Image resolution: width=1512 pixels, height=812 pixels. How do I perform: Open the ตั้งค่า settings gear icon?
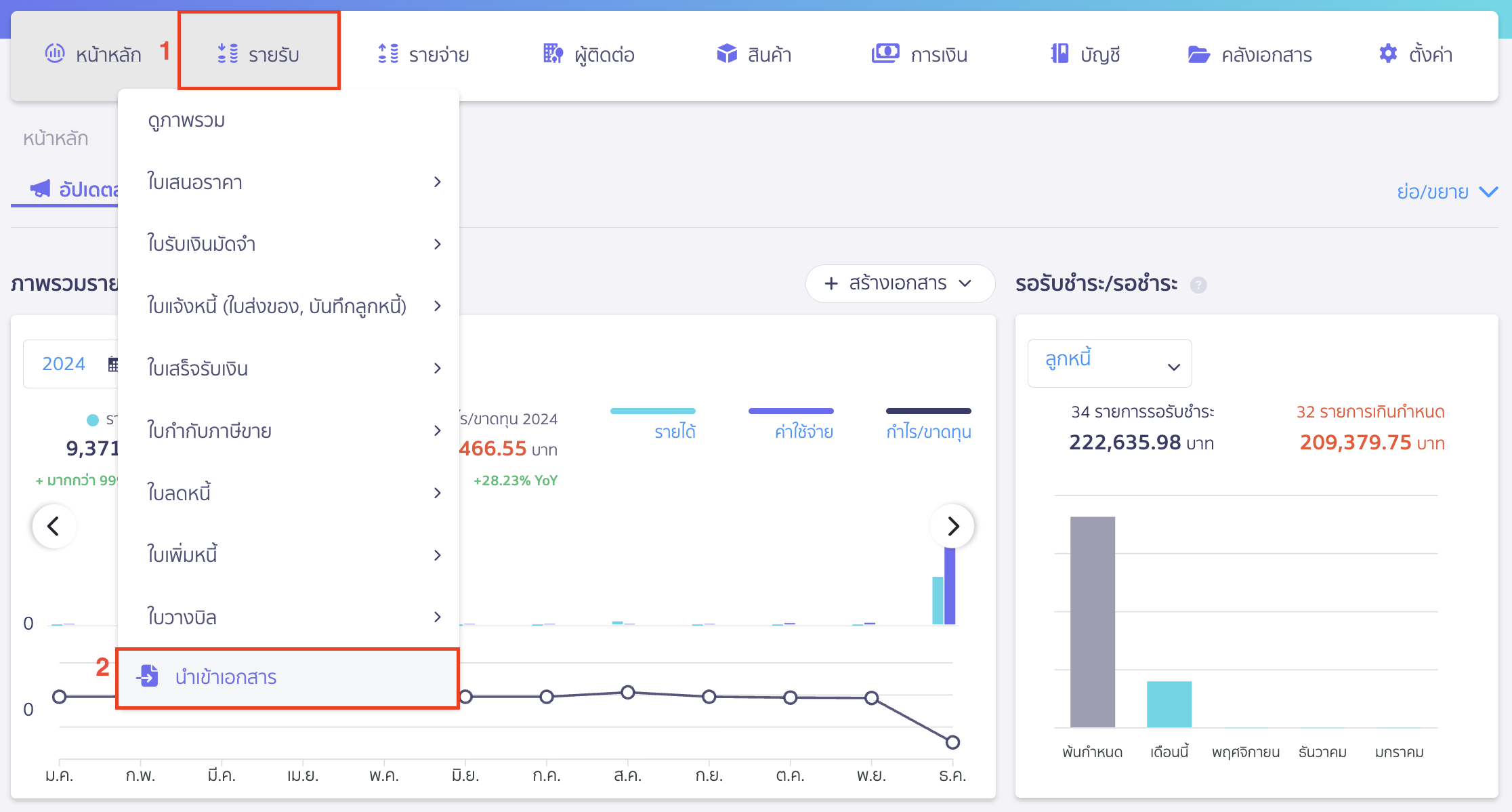tap(1386, 53)
